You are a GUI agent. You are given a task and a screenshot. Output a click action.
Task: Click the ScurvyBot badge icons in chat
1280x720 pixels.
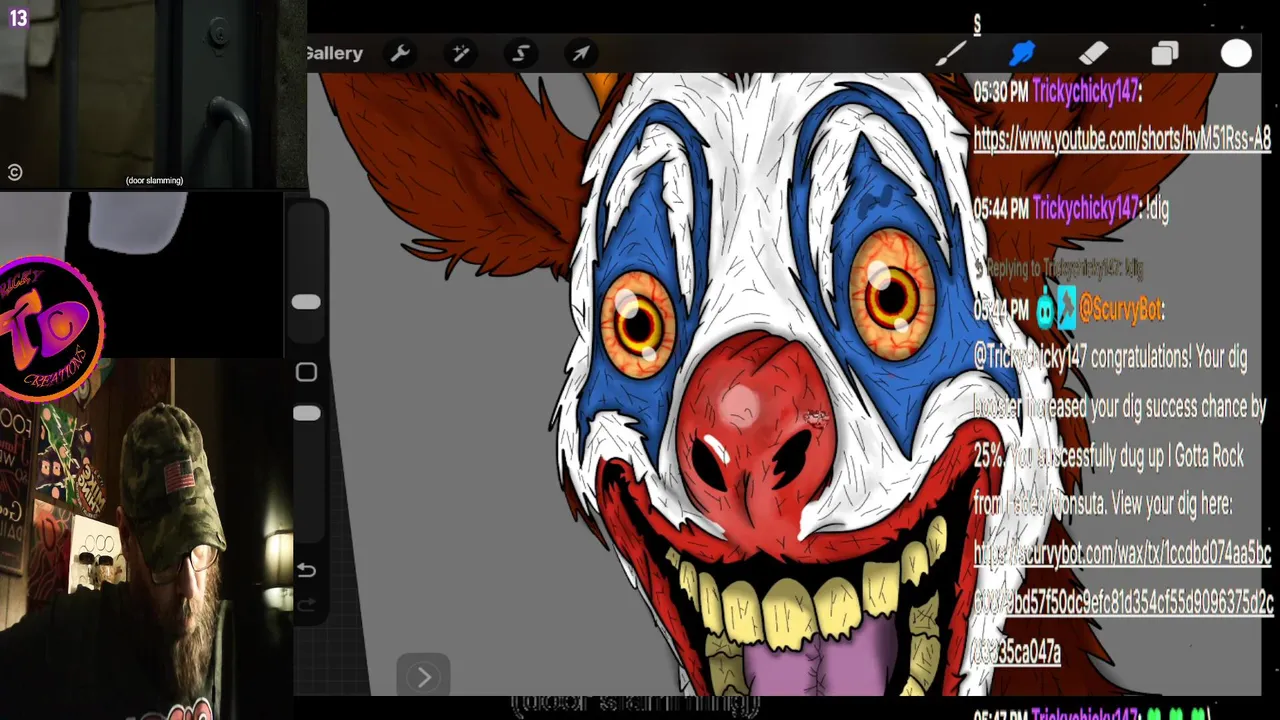pos(1055,310)
